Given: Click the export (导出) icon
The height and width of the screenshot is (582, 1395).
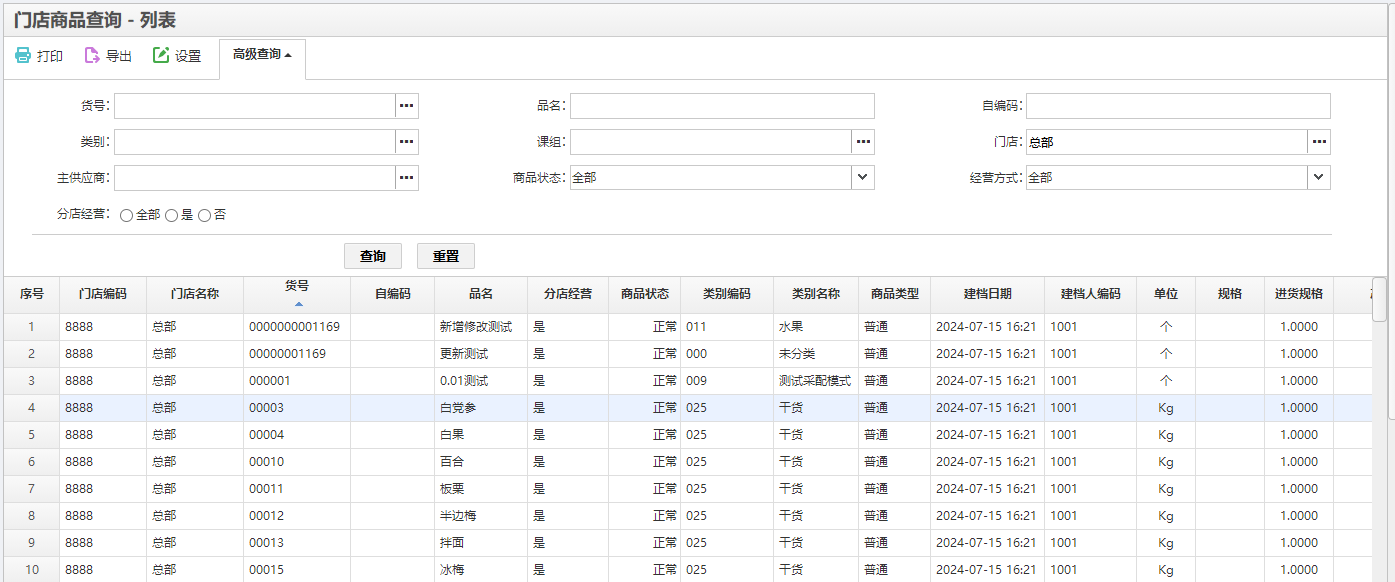Looking at the screenshot, I should [92, 56].
